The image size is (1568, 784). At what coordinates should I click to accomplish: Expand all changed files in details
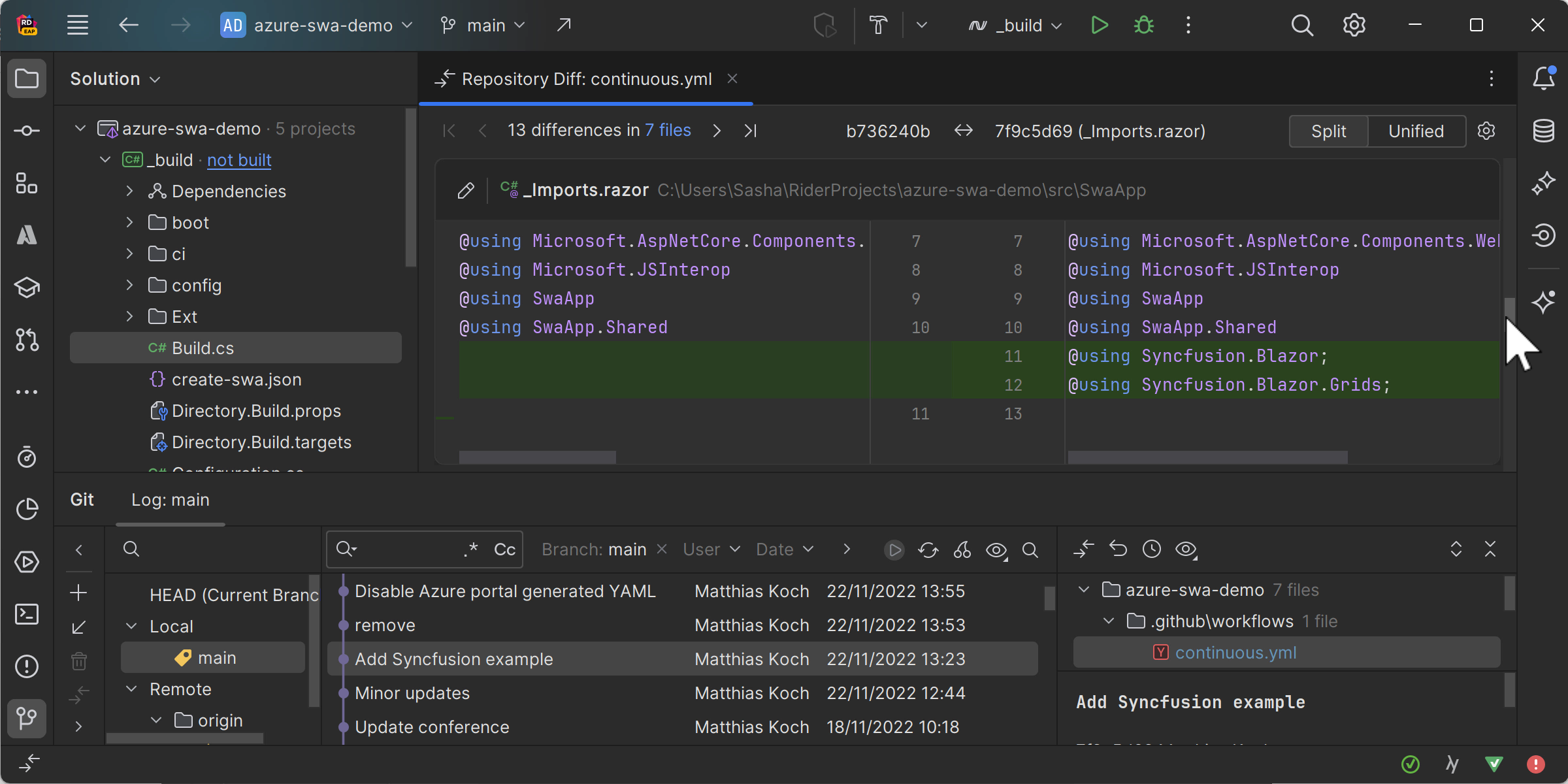click(1456, 549)
